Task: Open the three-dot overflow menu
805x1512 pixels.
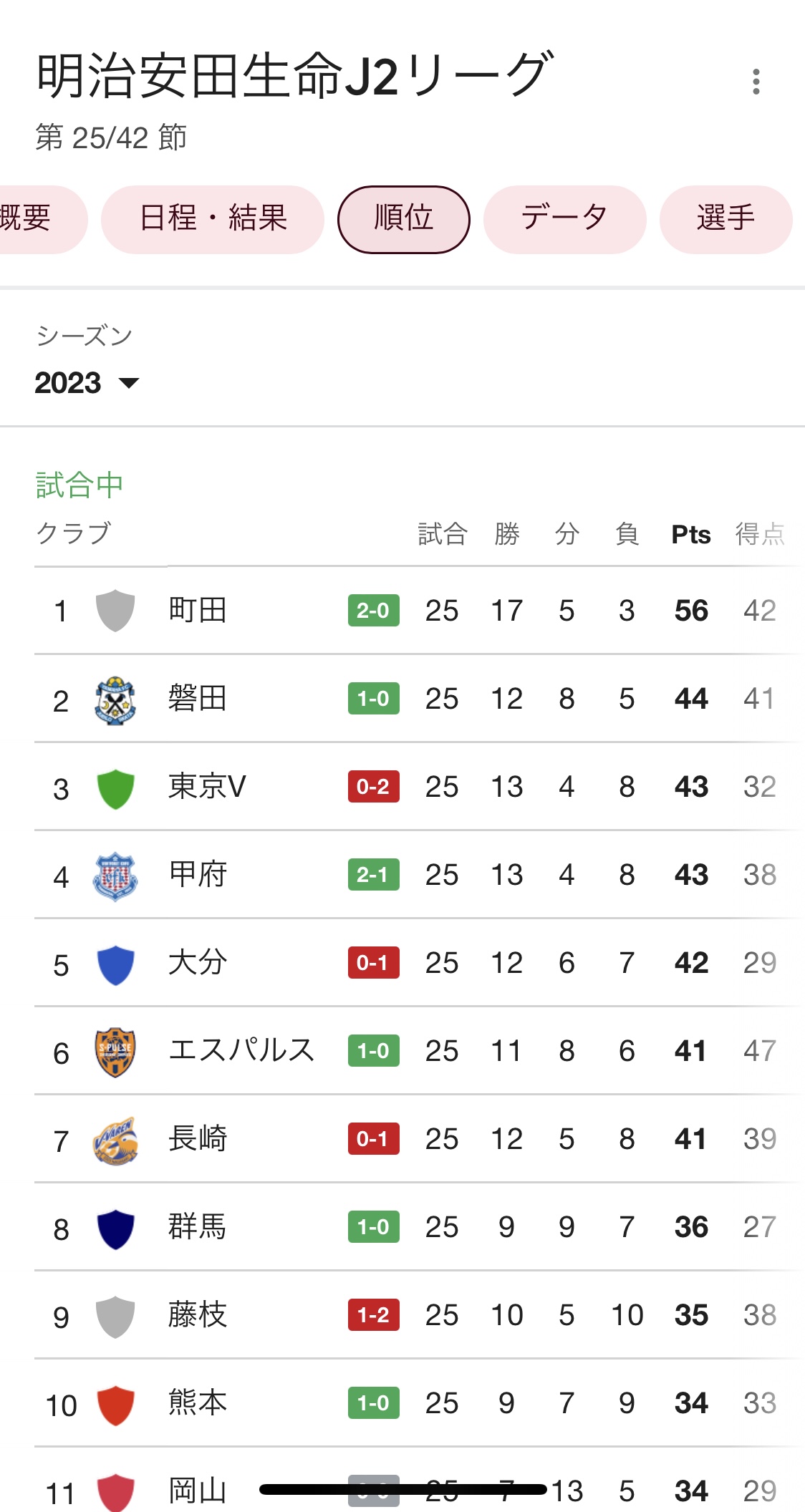Action: pyautogui.click(x=756, y=82)
